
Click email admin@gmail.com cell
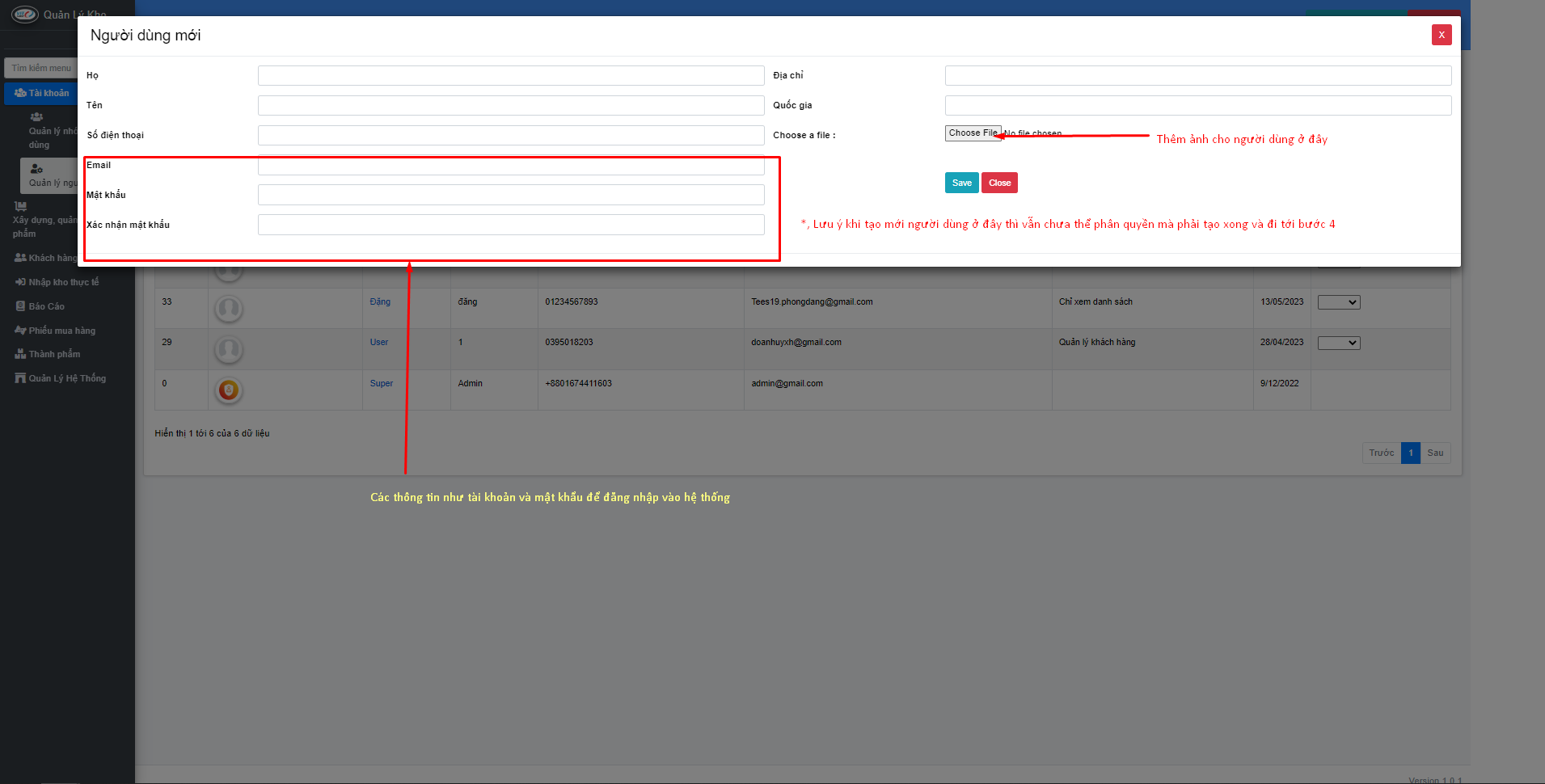pyautogui.click(x=787, y=383)
